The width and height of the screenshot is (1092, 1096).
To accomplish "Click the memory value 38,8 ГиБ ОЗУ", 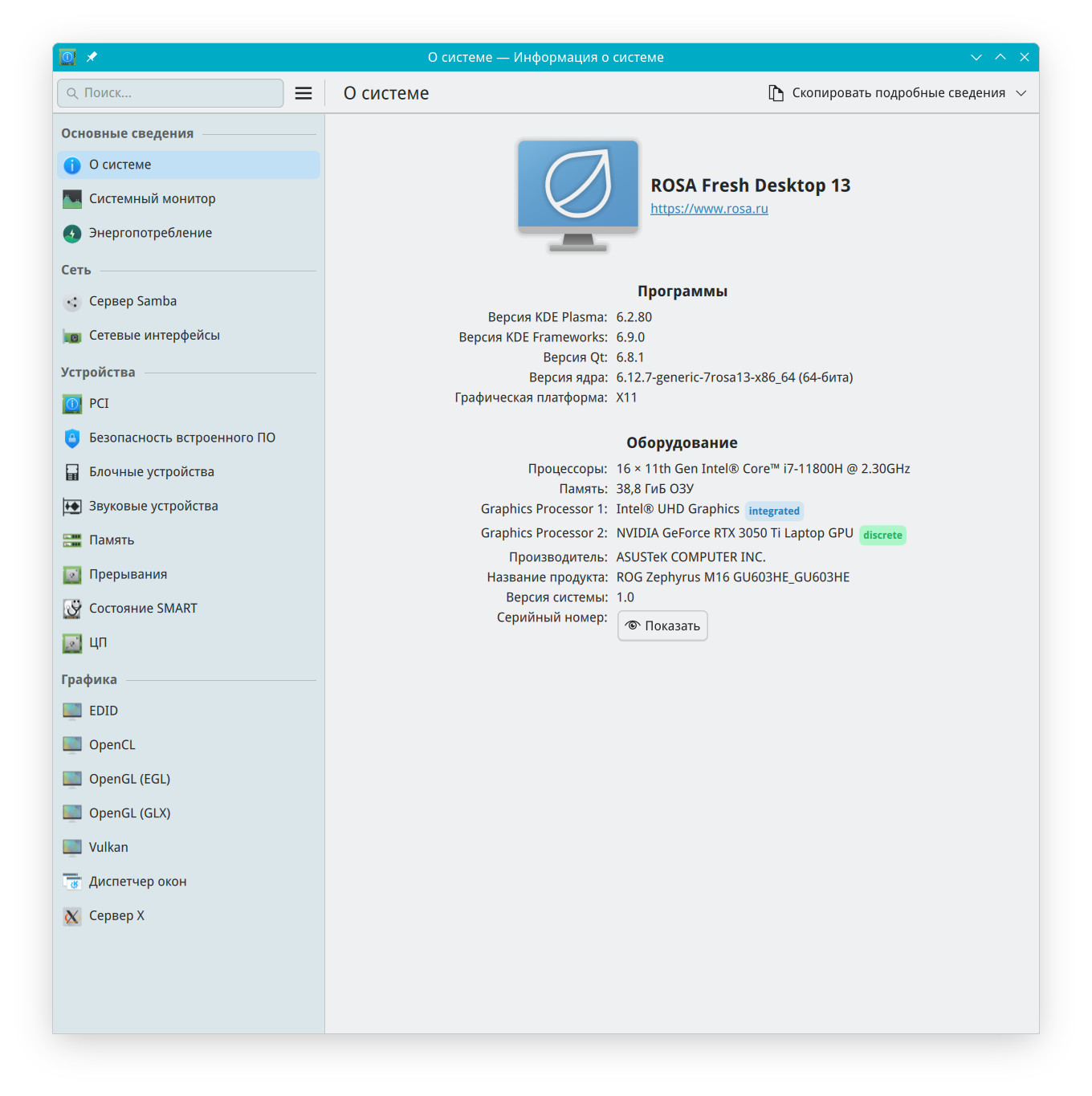I will click(654, 489).
